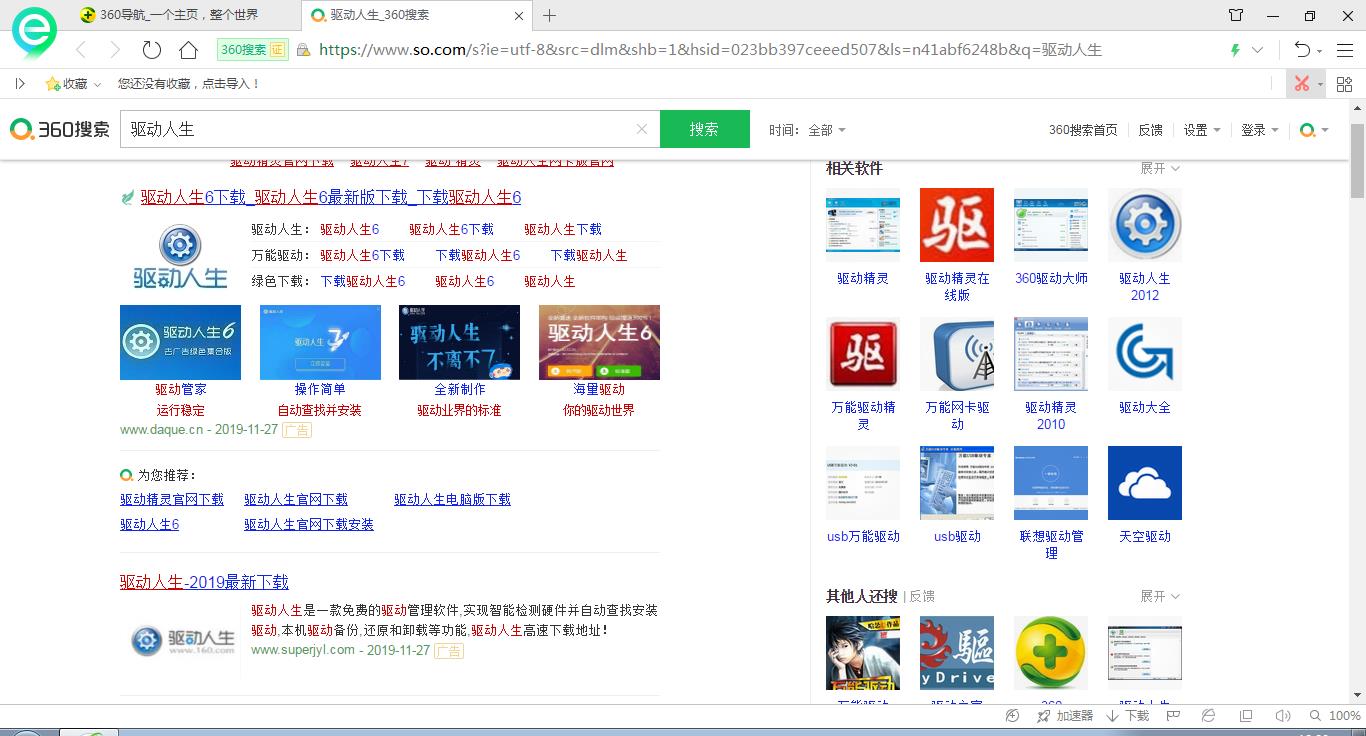Click the browser refresh button

(152, 50)
